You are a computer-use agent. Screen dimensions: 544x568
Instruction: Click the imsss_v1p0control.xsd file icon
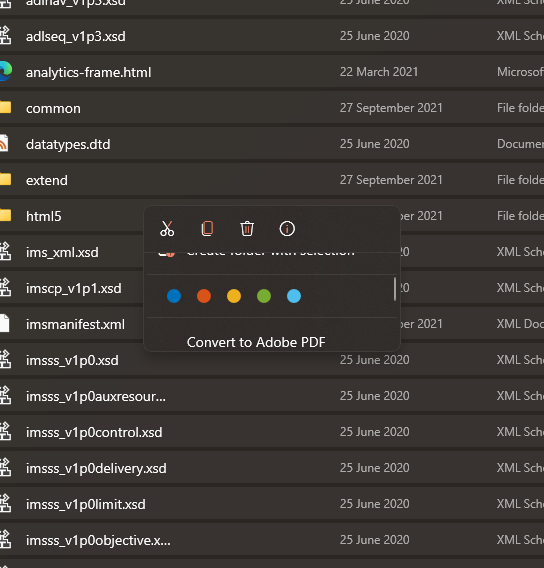5,431
